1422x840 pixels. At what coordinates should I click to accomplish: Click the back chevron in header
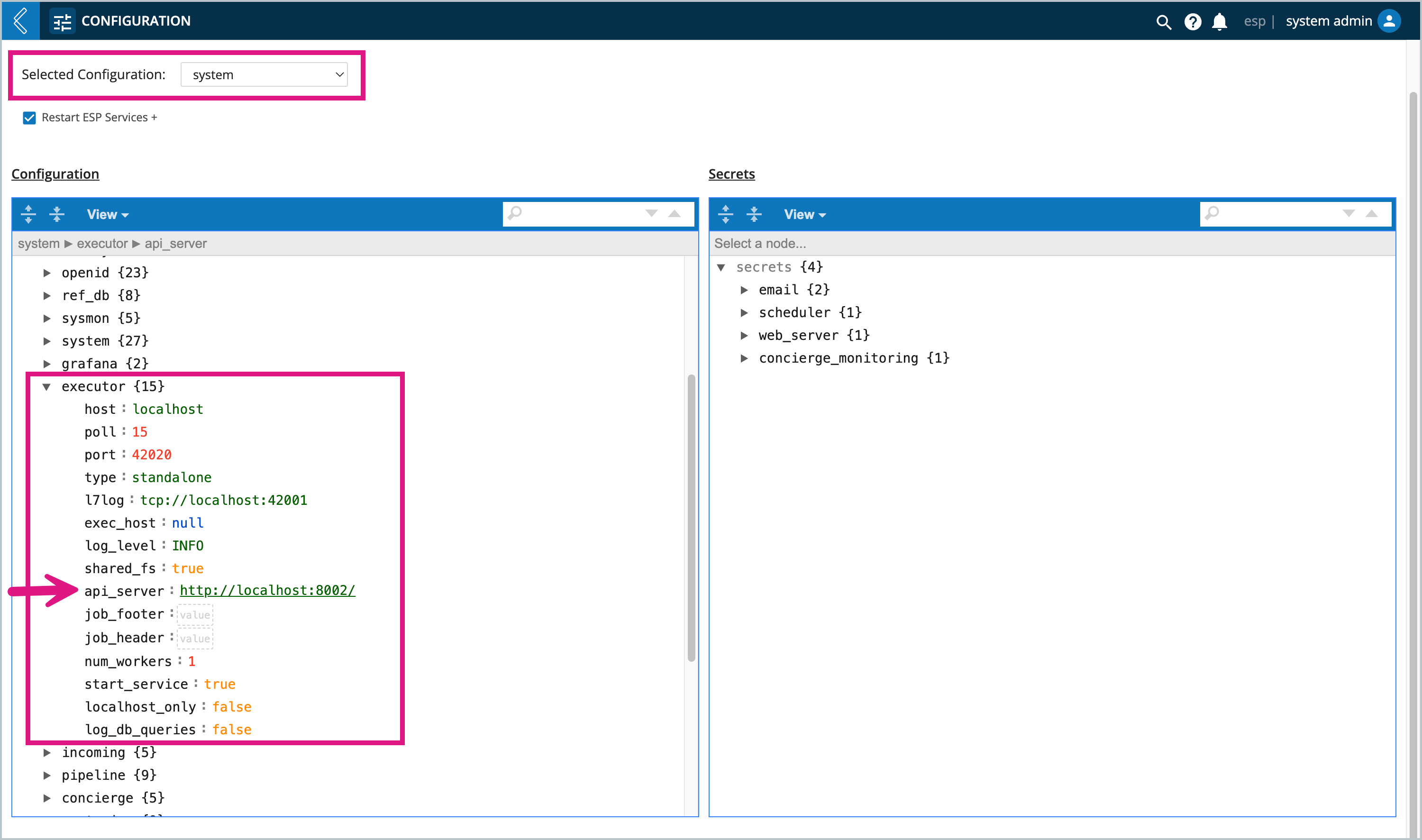[21, 21]
